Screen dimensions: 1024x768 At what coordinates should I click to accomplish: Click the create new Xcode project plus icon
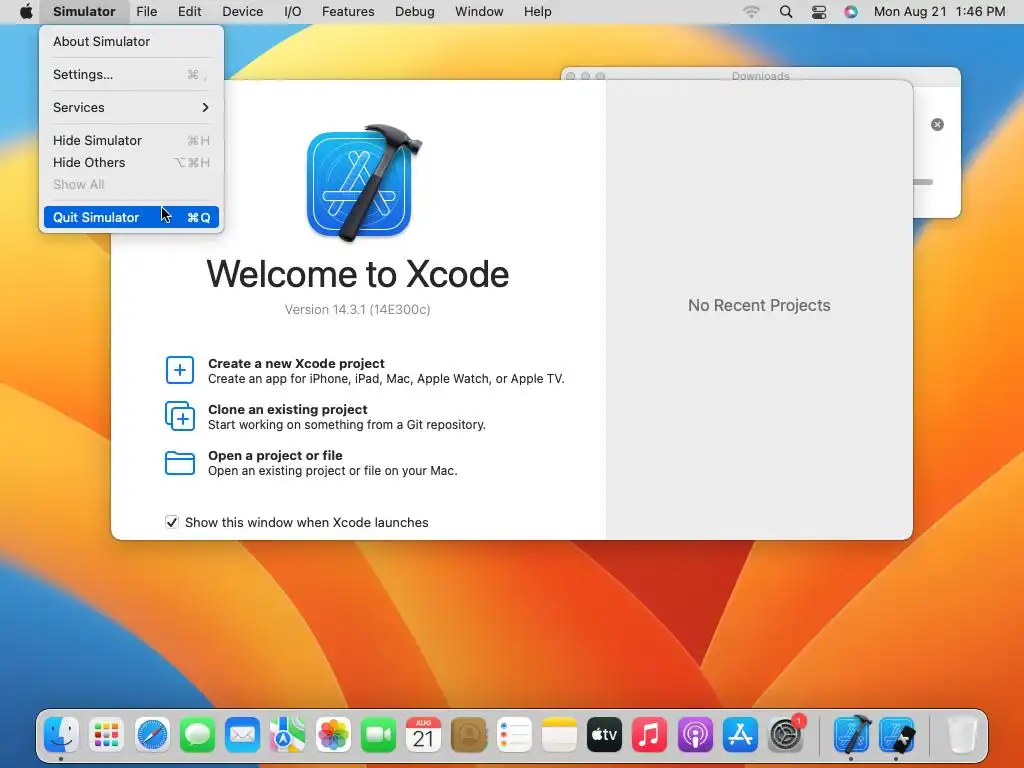coord(180,370)
